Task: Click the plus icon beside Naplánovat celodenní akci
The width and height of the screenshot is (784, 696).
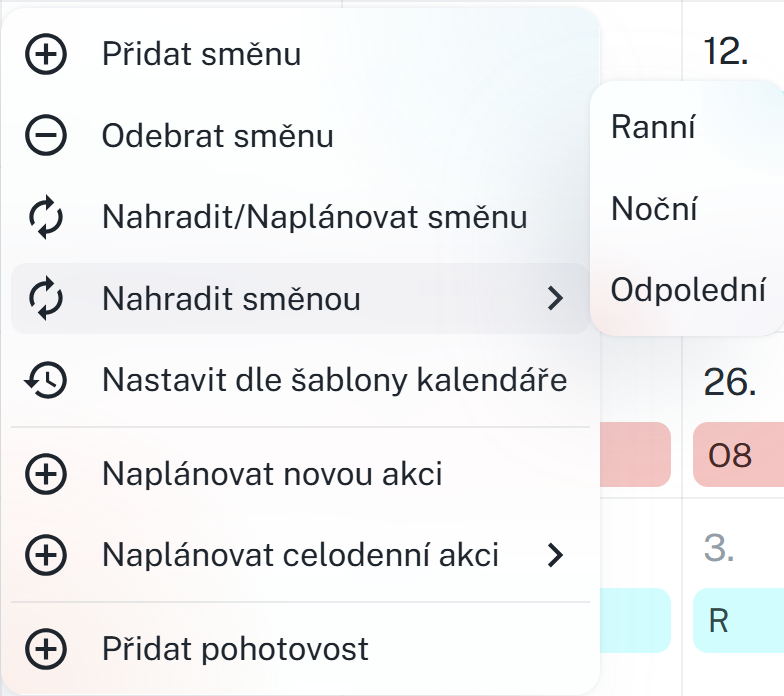Action: click(x=45, y=554)
